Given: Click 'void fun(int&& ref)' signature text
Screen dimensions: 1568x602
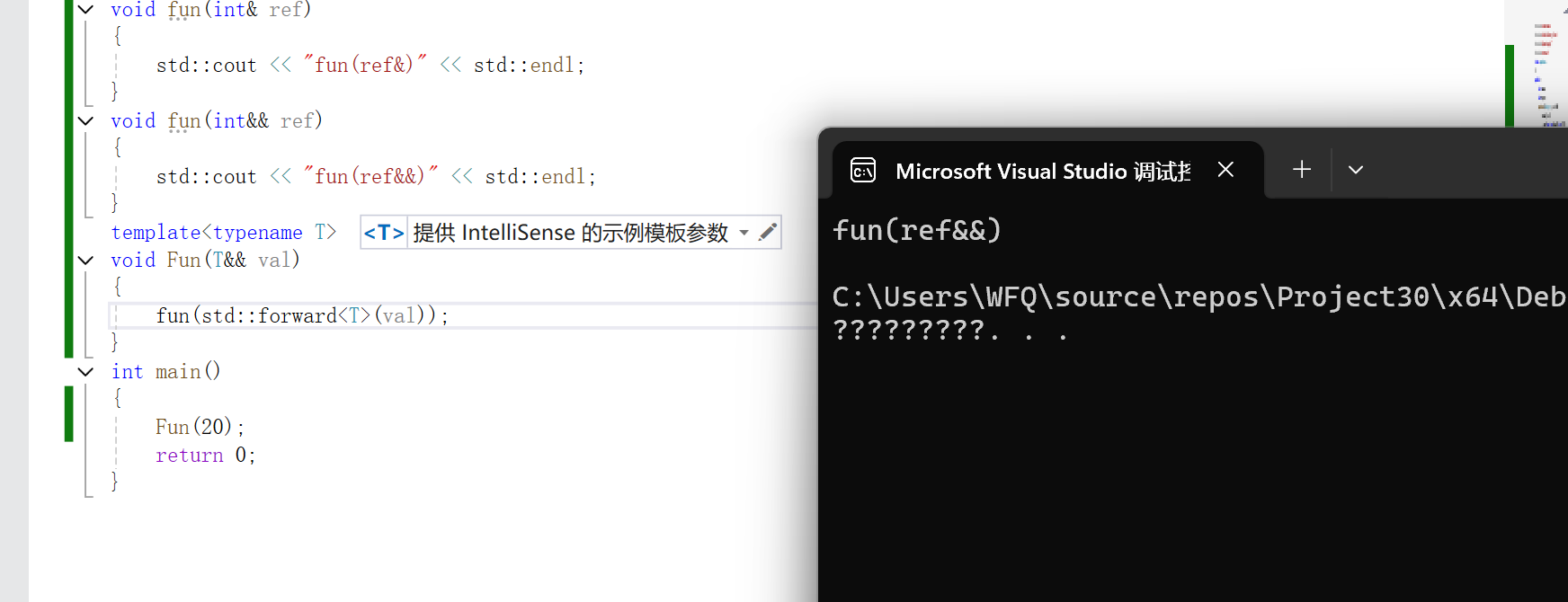Looking at the screenshot, I should click(217, 120).
